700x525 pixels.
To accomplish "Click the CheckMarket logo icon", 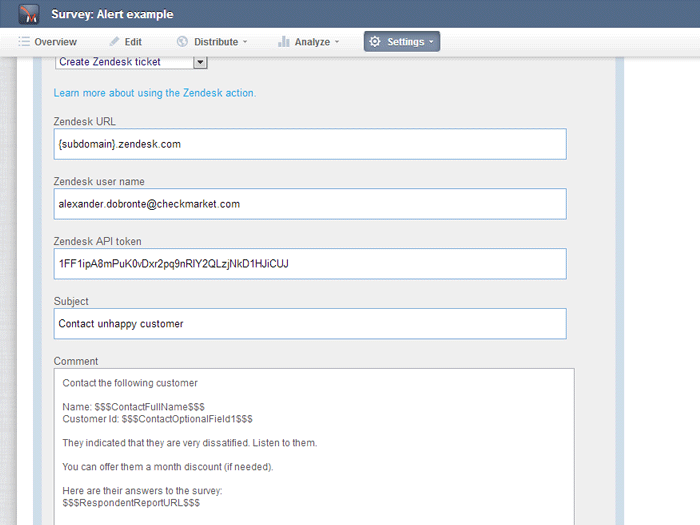I will pyautogui.click(x=29, y=15).
